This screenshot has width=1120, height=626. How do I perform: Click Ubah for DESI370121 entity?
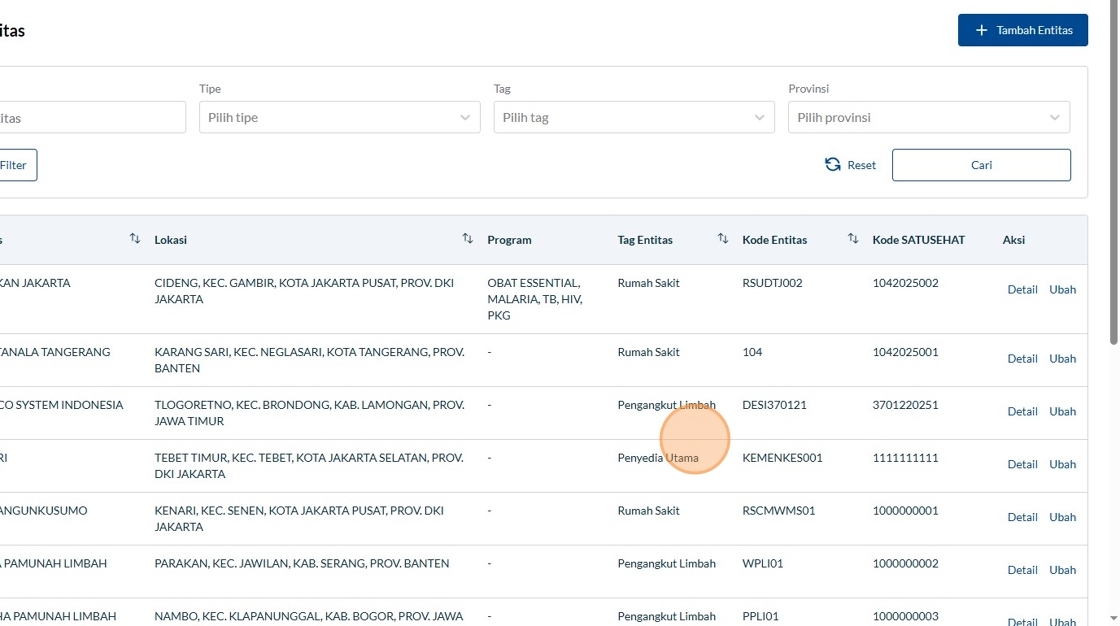[x=1062, y=412]
